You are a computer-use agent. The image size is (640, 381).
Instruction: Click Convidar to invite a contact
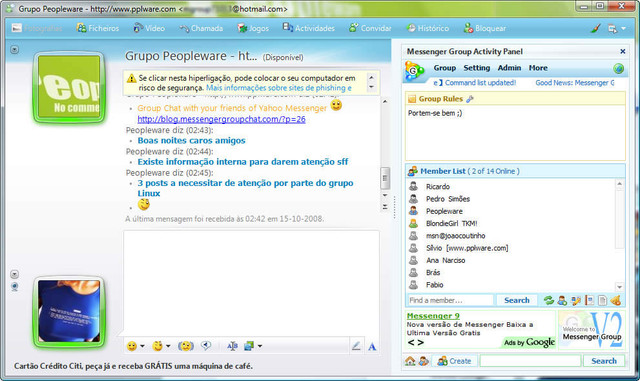[x=370, y=28]
